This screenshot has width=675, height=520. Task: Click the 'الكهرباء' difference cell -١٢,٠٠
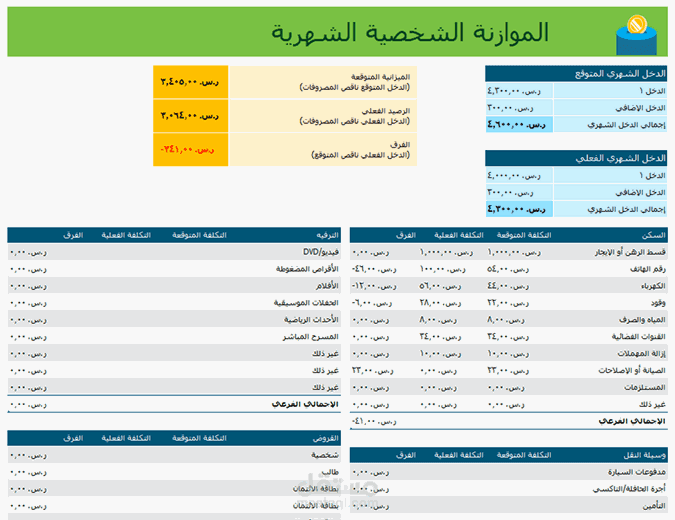(374, 286)
